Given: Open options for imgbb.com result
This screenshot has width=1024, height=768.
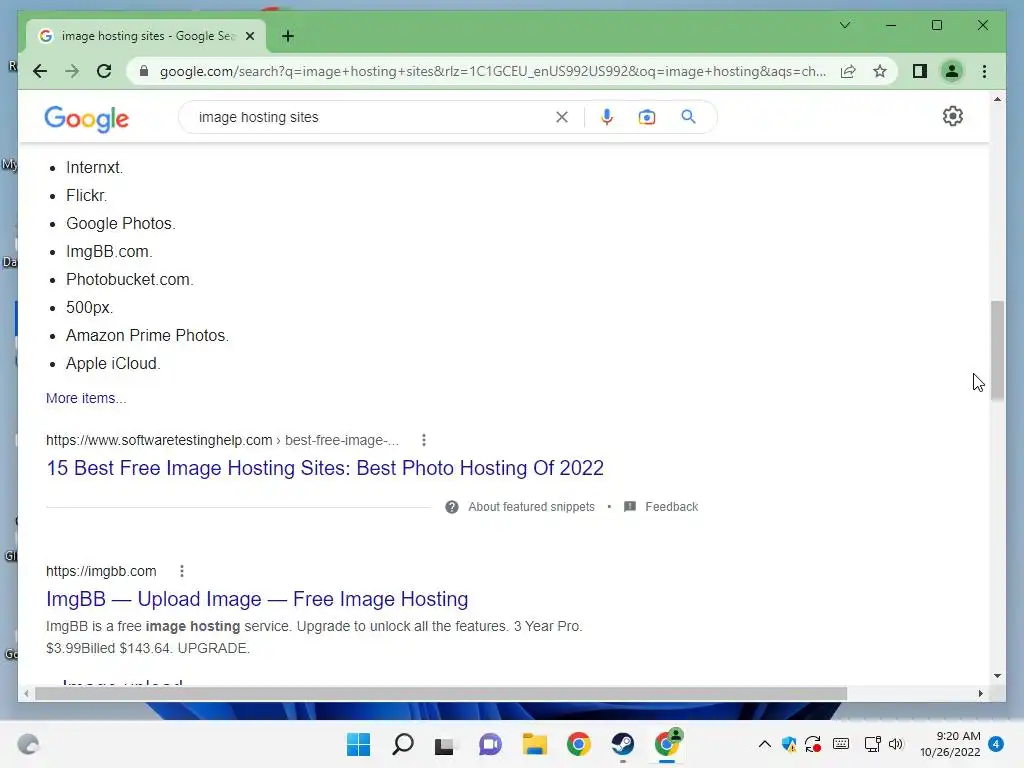Looking at the screenshot, I should click(x=182, y=571).
